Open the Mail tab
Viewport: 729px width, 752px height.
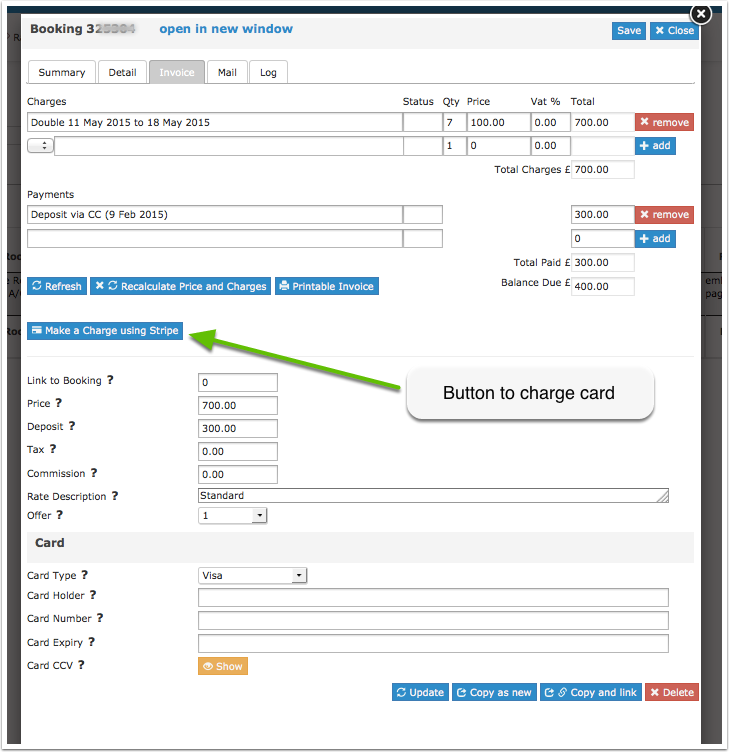click(227, 72)
